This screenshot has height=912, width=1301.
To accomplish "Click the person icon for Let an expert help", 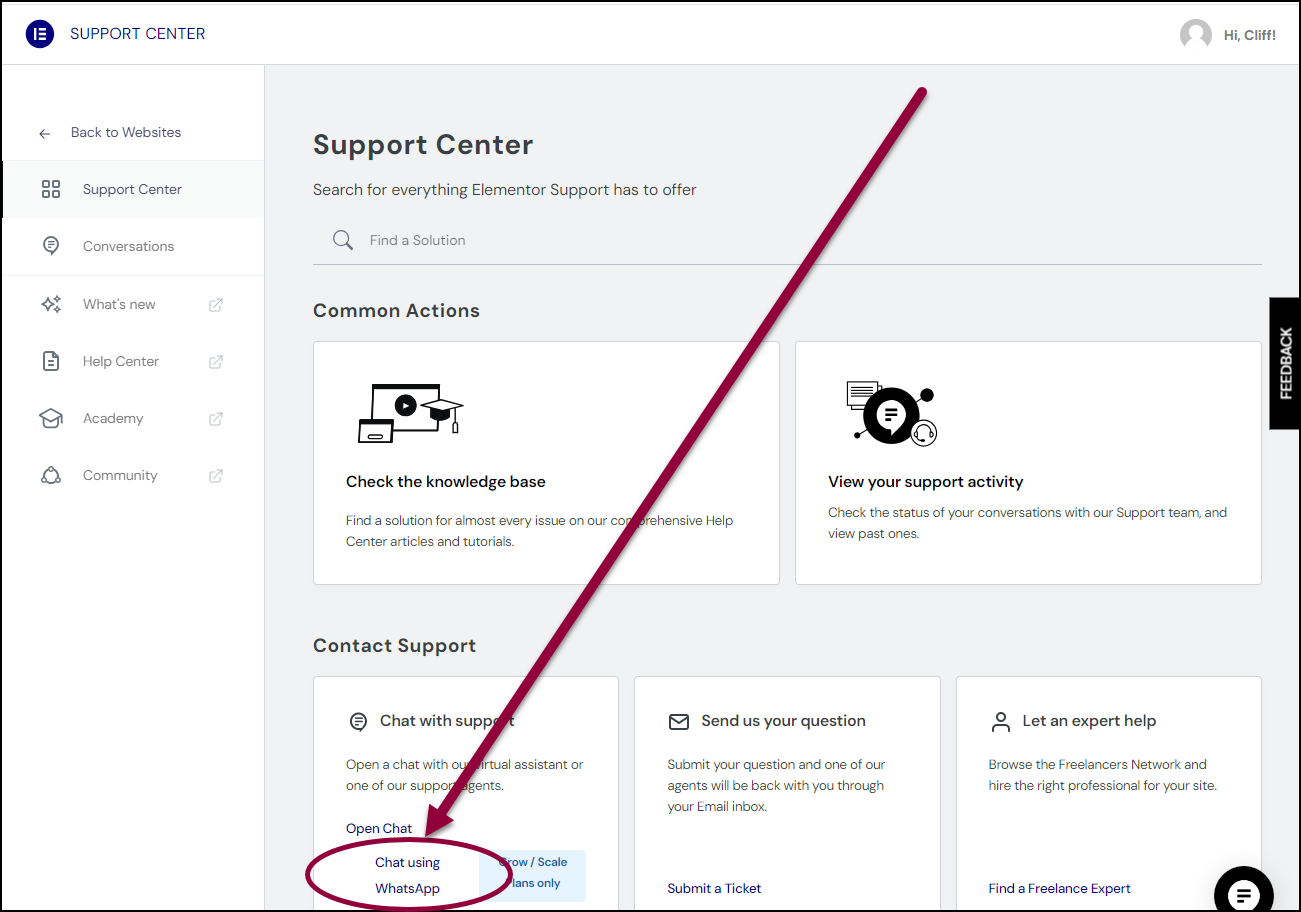I will (1000, 721).
